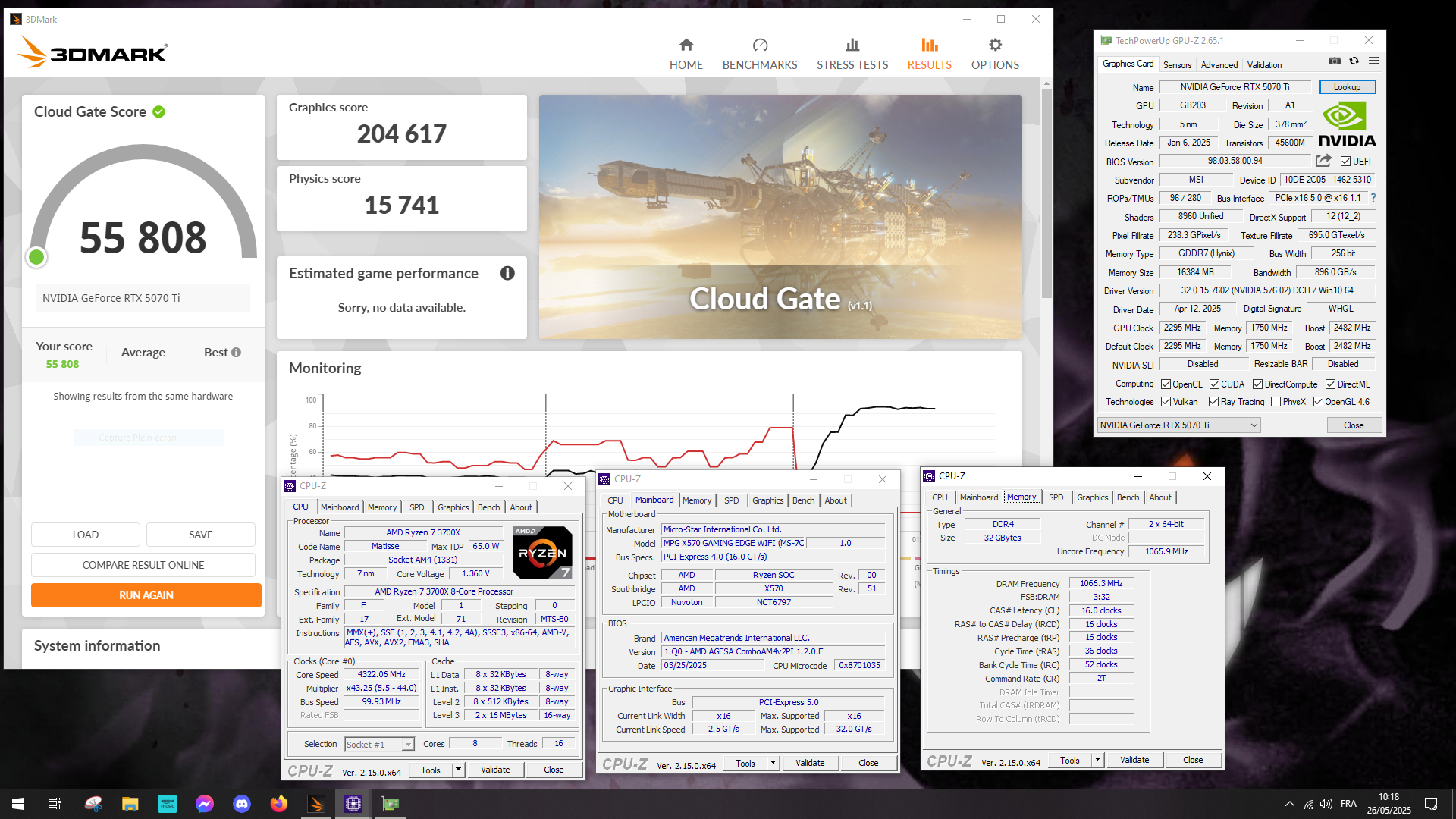Image resolution: width=1456 pixels, height=819 pixels.
Task: Open the STRESS TESTS icon
Action: [852, 45]
